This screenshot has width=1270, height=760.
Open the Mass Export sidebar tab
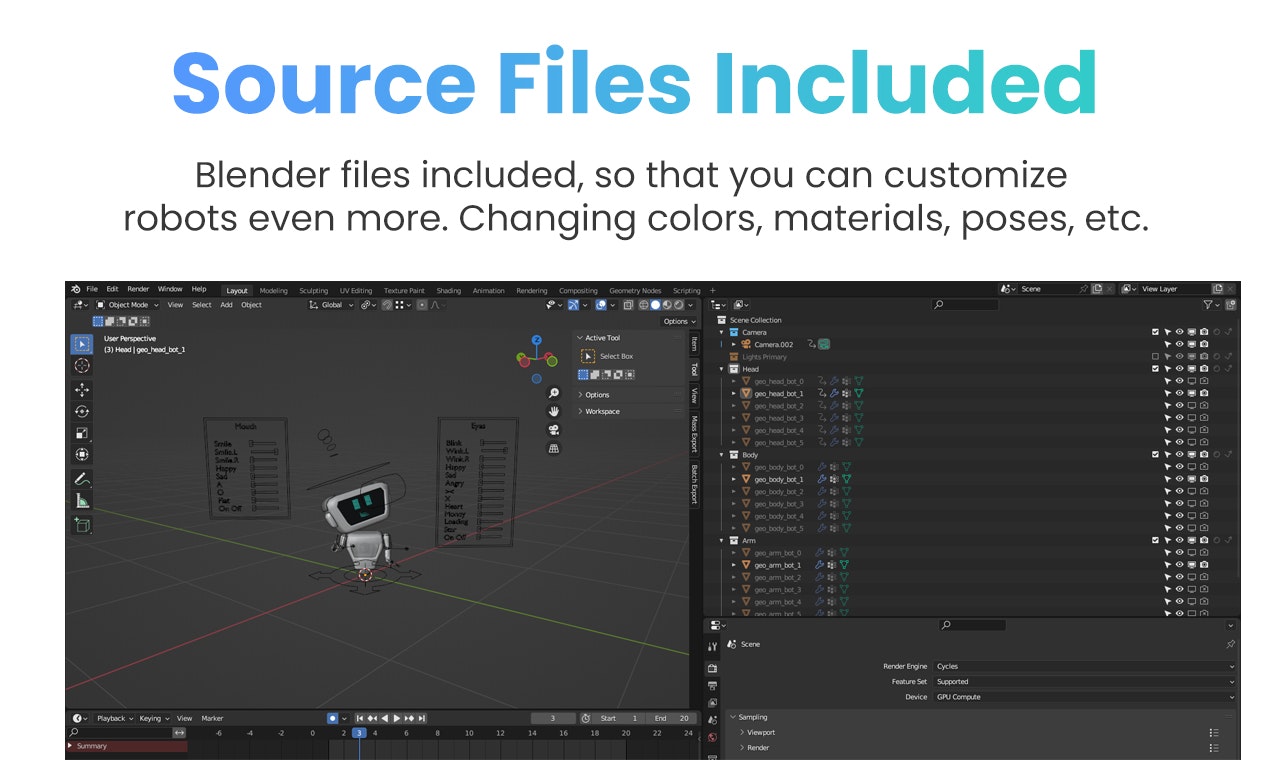[694, 434]
